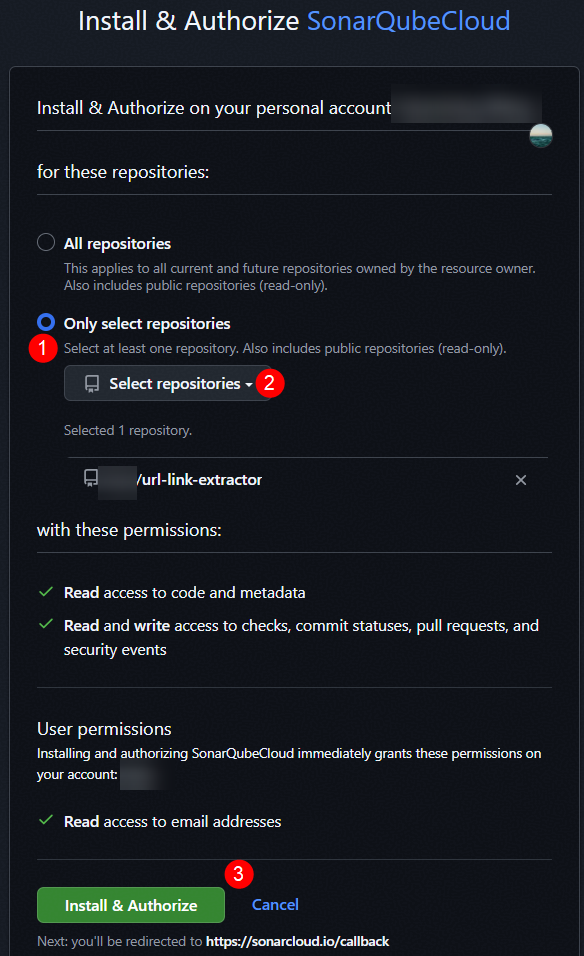The width and height of the screenshot is (584, 956).
Task: Click the repository icon inside Select repositories button
Action: tap(92, 383)
